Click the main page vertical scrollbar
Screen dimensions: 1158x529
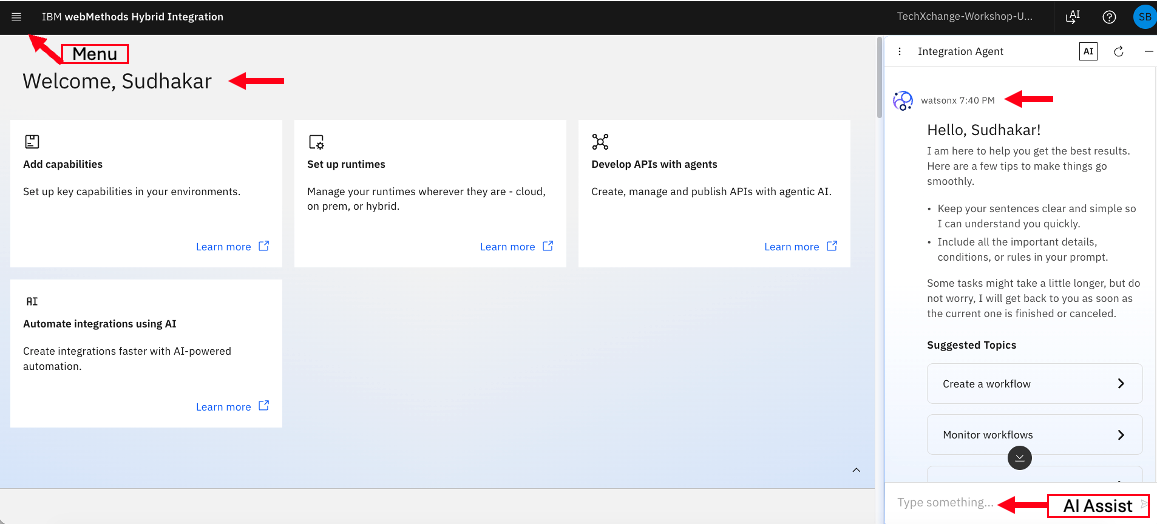(879, 78)
